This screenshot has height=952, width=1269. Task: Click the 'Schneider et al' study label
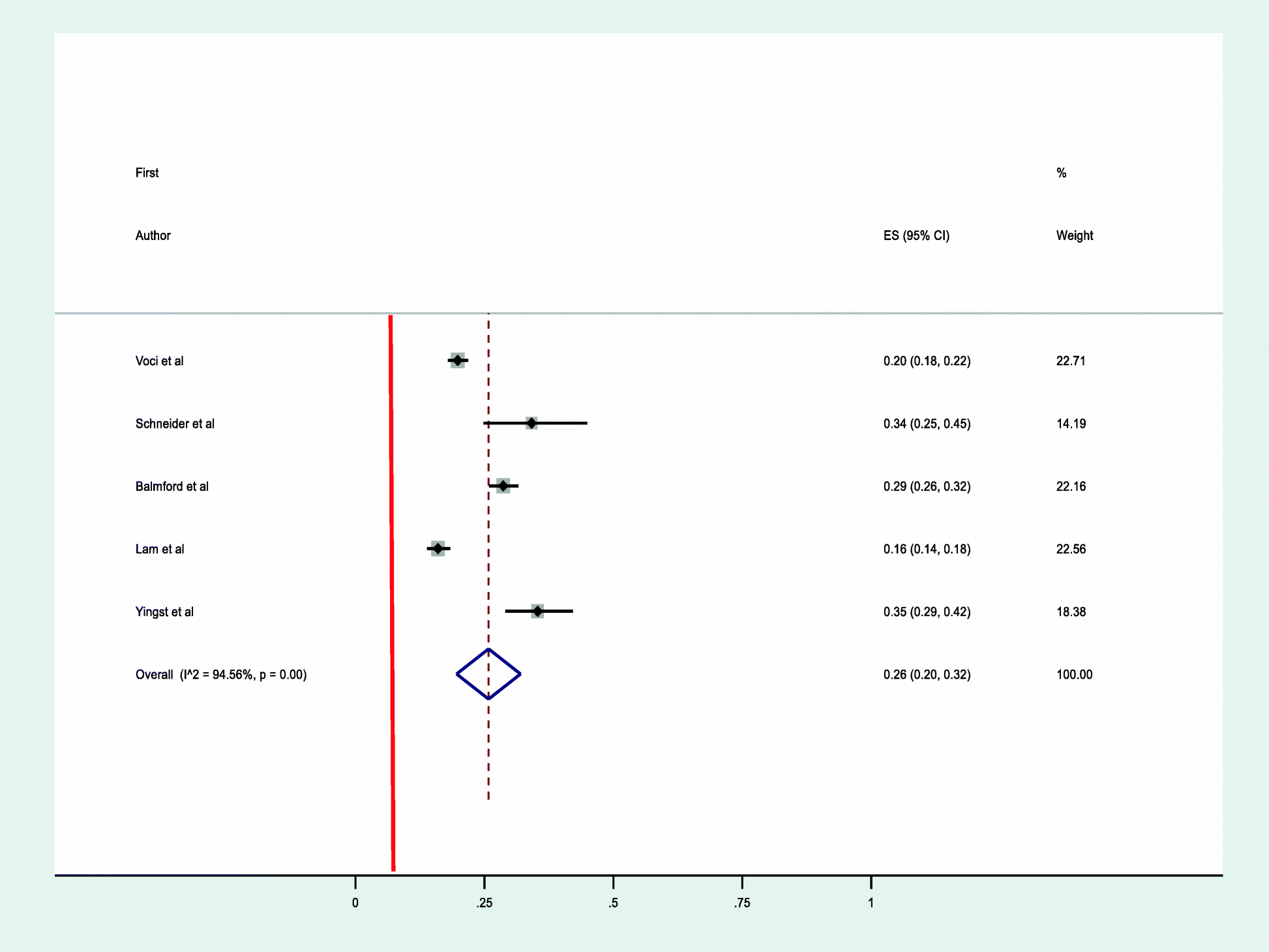click(x=175, y=424)
